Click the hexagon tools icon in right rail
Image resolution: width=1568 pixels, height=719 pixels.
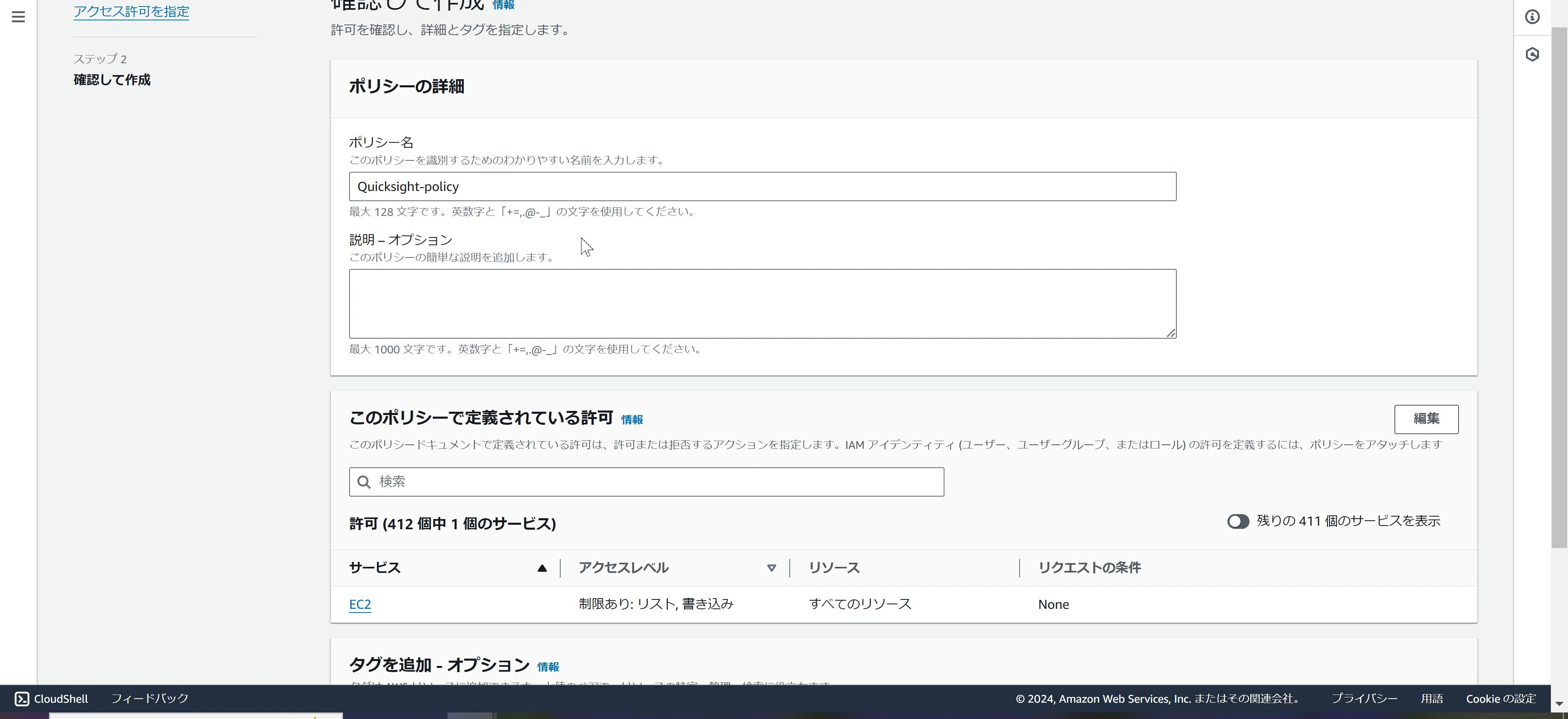tap(1532, 55)
